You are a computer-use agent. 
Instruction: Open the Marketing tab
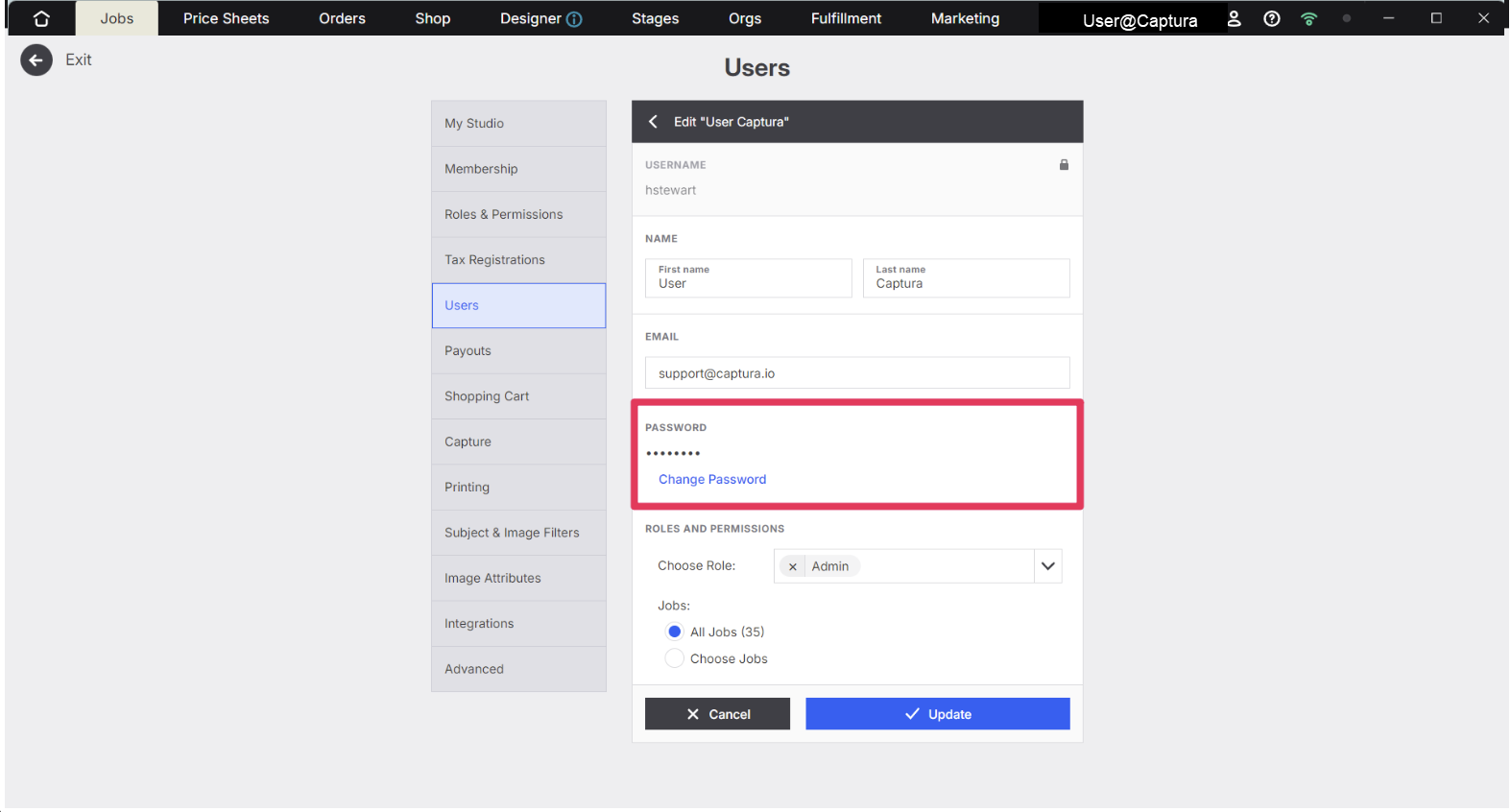tap(966, 18)
